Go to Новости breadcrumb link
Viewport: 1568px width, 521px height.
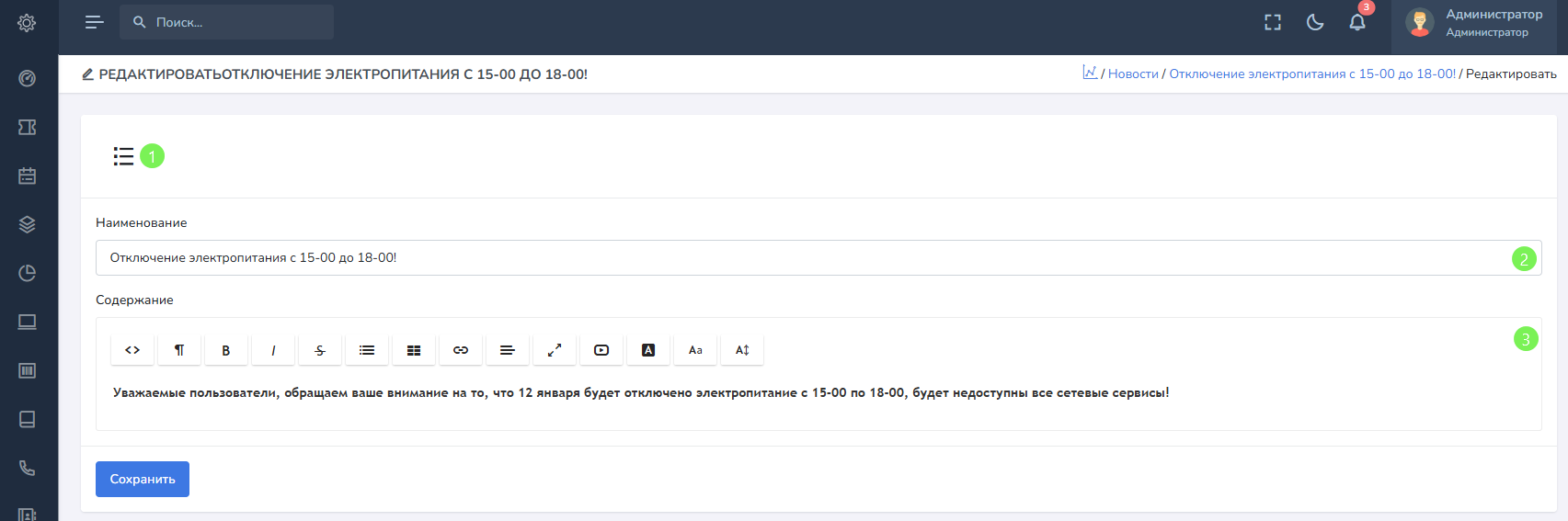1133,74
